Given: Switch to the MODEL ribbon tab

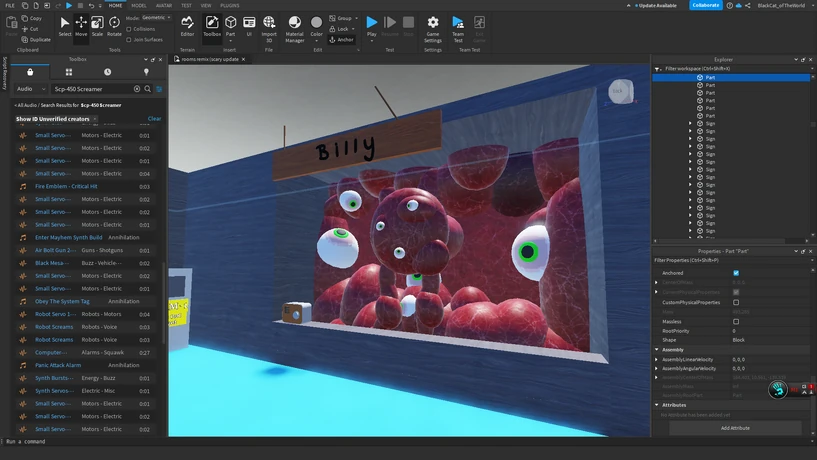Looking at the screenshot, I should 139,5.
